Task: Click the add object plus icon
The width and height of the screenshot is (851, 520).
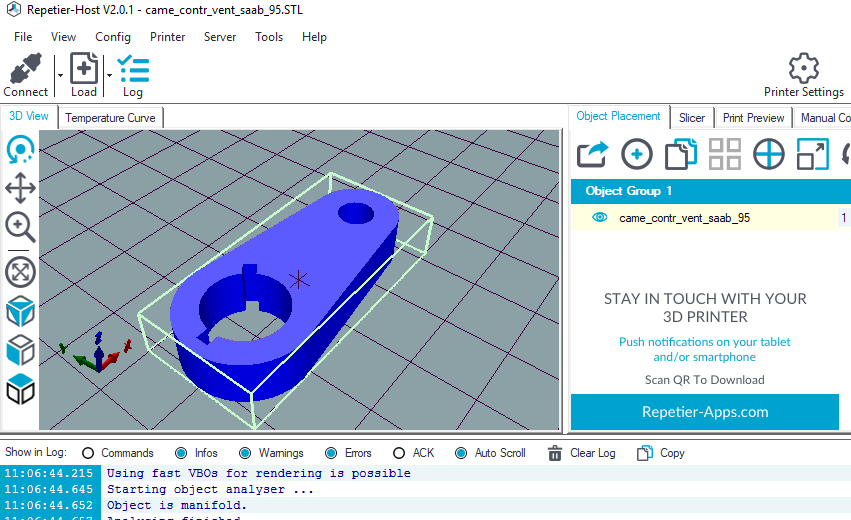Action: 637,154
